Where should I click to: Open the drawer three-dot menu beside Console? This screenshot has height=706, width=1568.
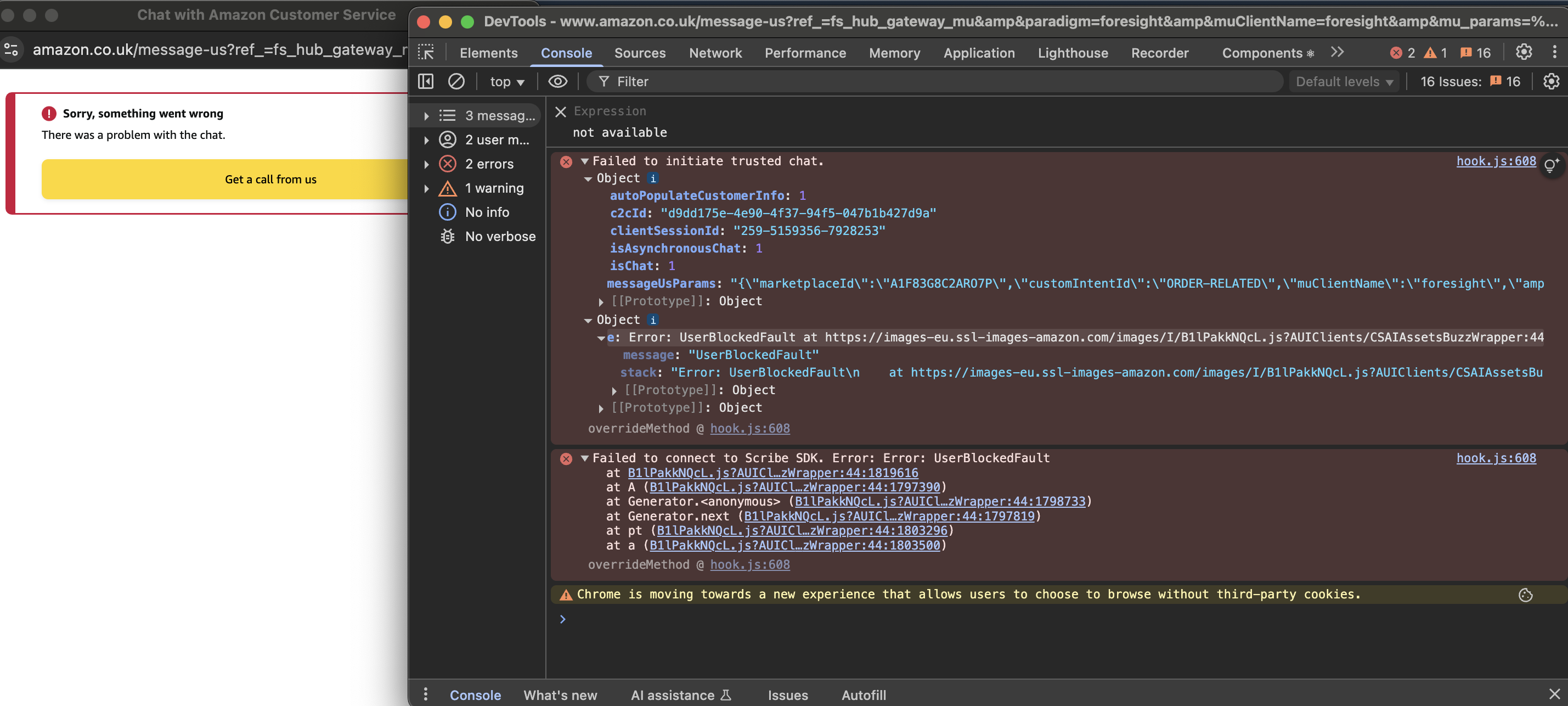(x=426, y=694)
